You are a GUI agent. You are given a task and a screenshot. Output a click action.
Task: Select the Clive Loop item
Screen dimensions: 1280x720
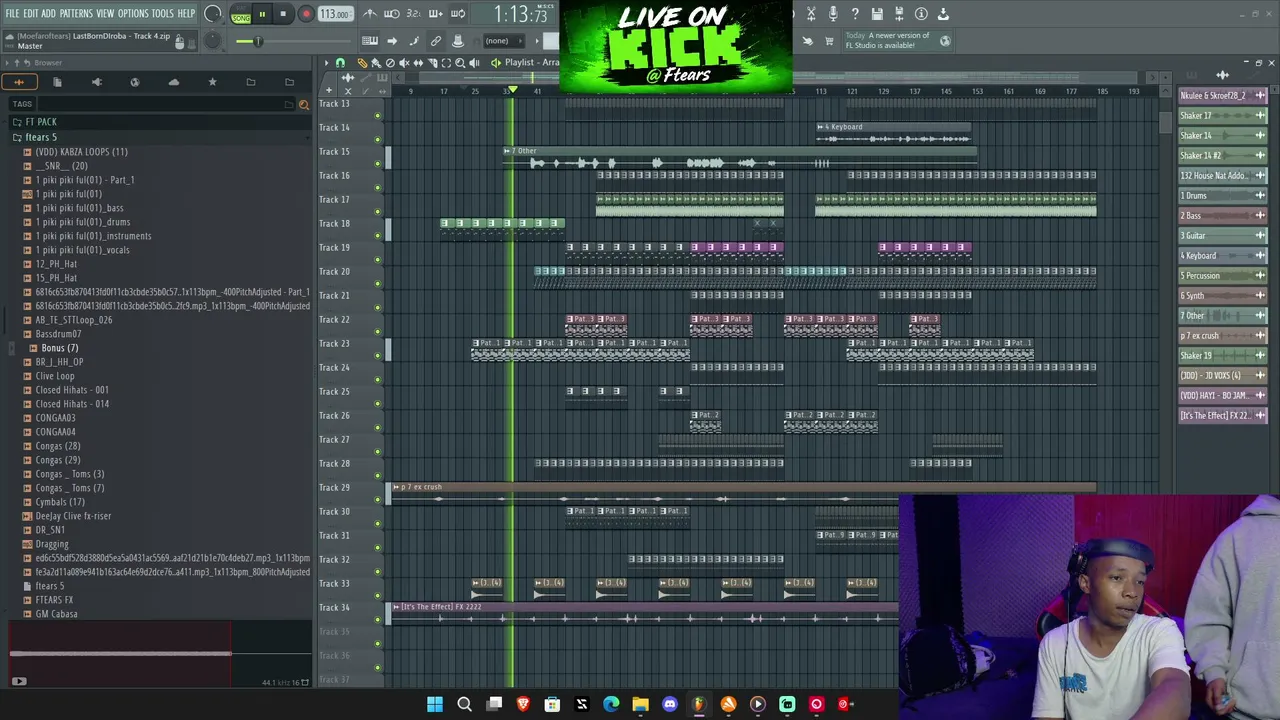(55, 376)
